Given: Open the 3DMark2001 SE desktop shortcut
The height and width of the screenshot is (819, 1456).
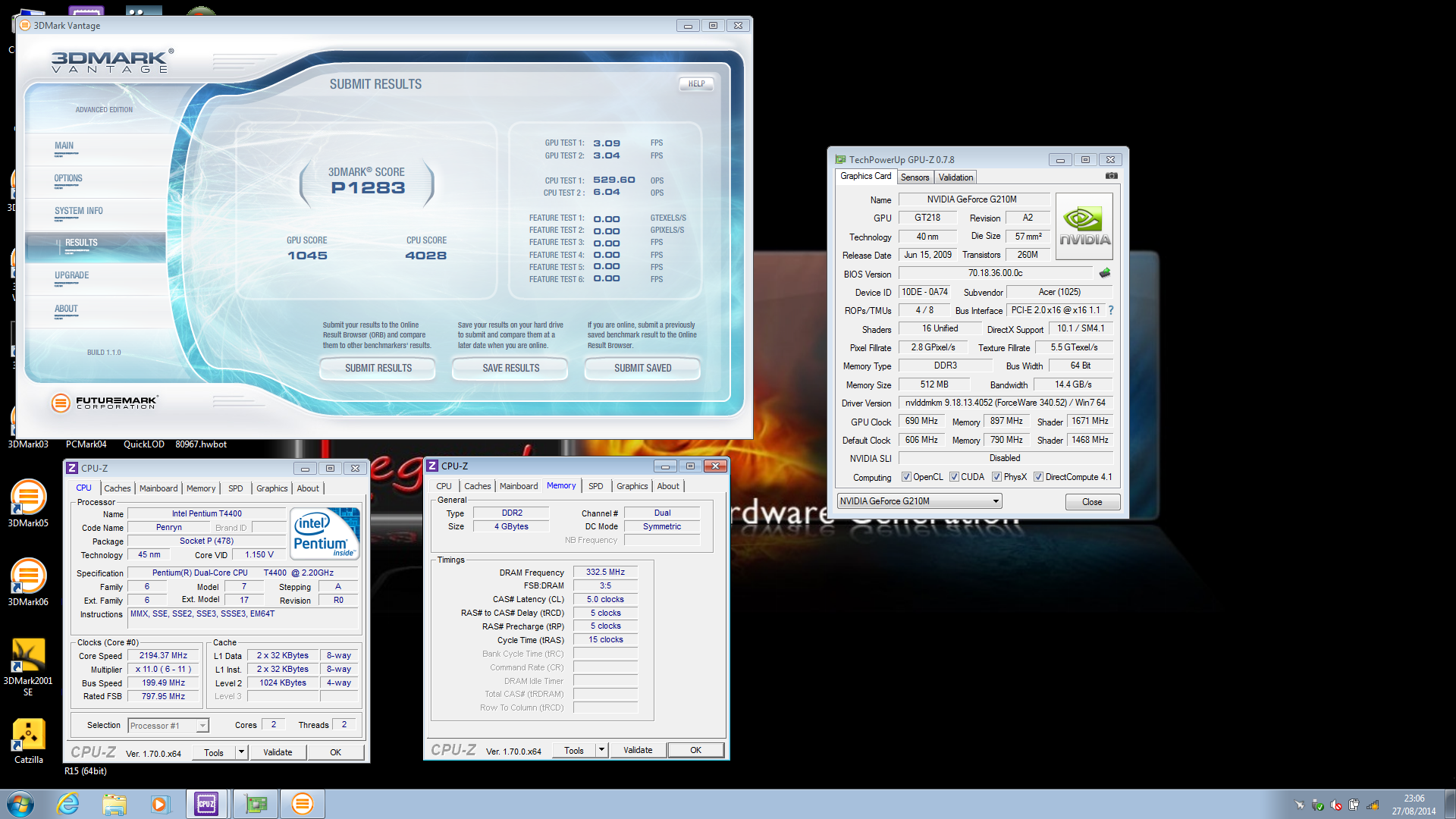Looking at the screenshot, I should [x=28, y=667].
